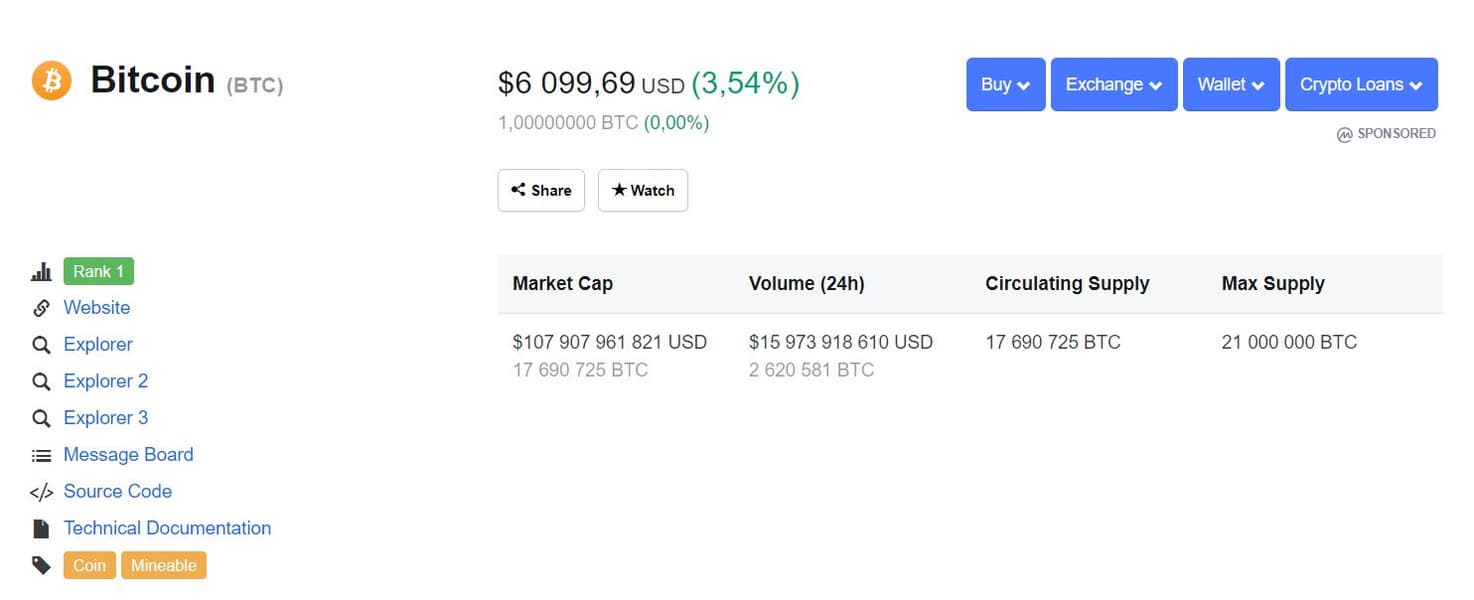
Task: Click the Sponsored label icon
Action: pyautogui.click(x=1344, y=134)
